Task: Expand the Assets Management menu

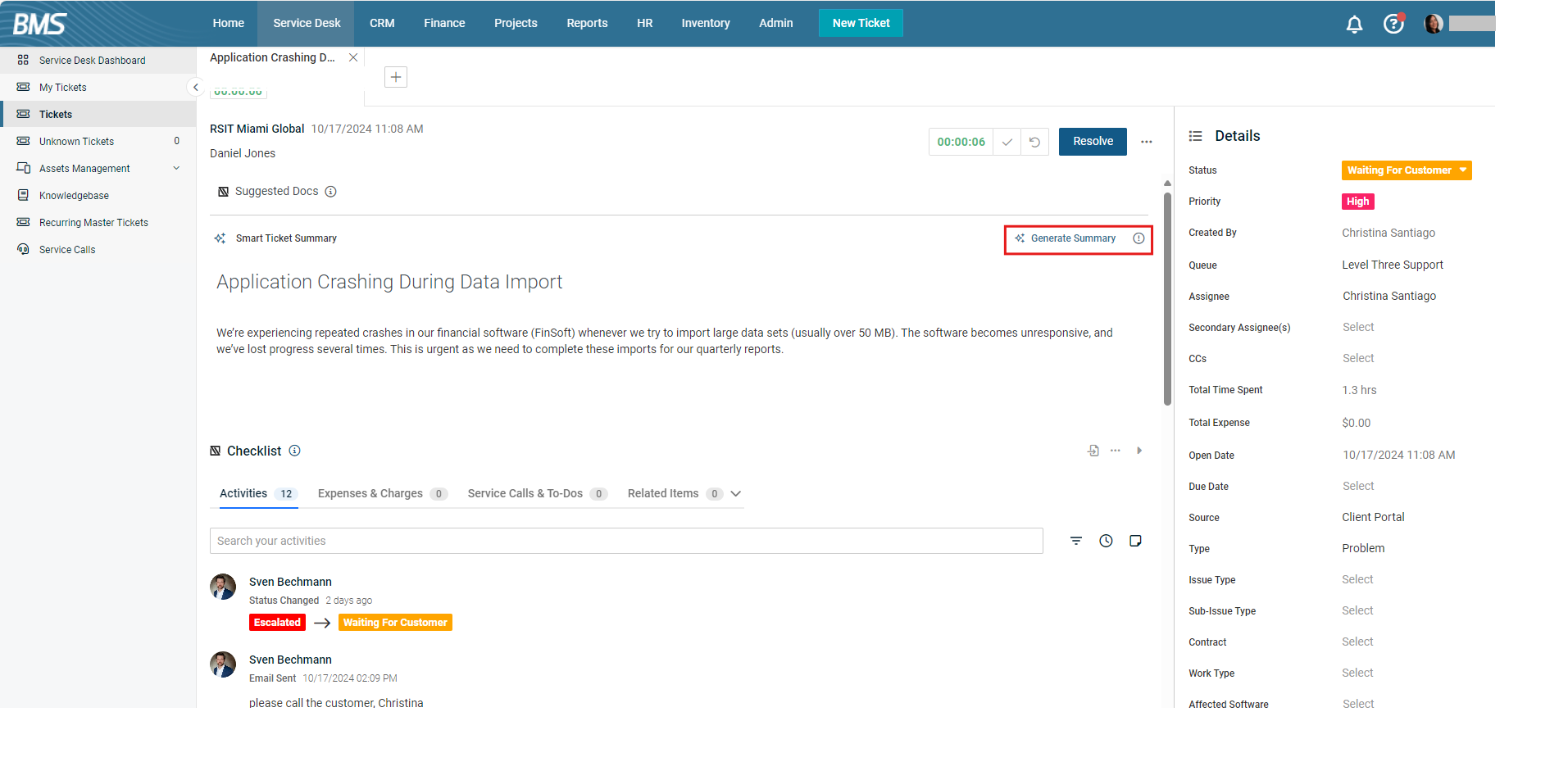Action: click(x=176, y=168)
